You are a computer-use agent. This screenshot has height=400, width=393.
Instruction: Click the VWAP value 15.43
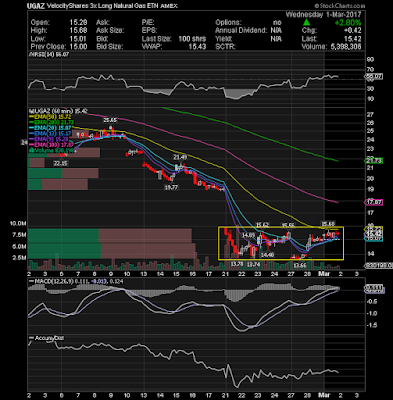click(x=197, y=47)
